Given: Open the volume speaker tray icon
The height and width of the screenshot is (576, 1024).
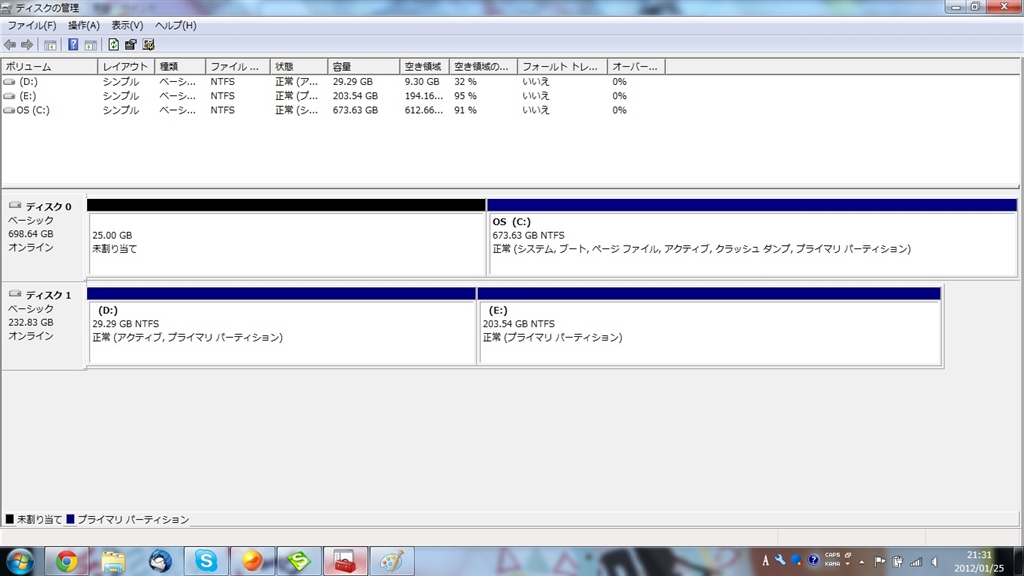Looking at the screenshot, I should (935, 562).
